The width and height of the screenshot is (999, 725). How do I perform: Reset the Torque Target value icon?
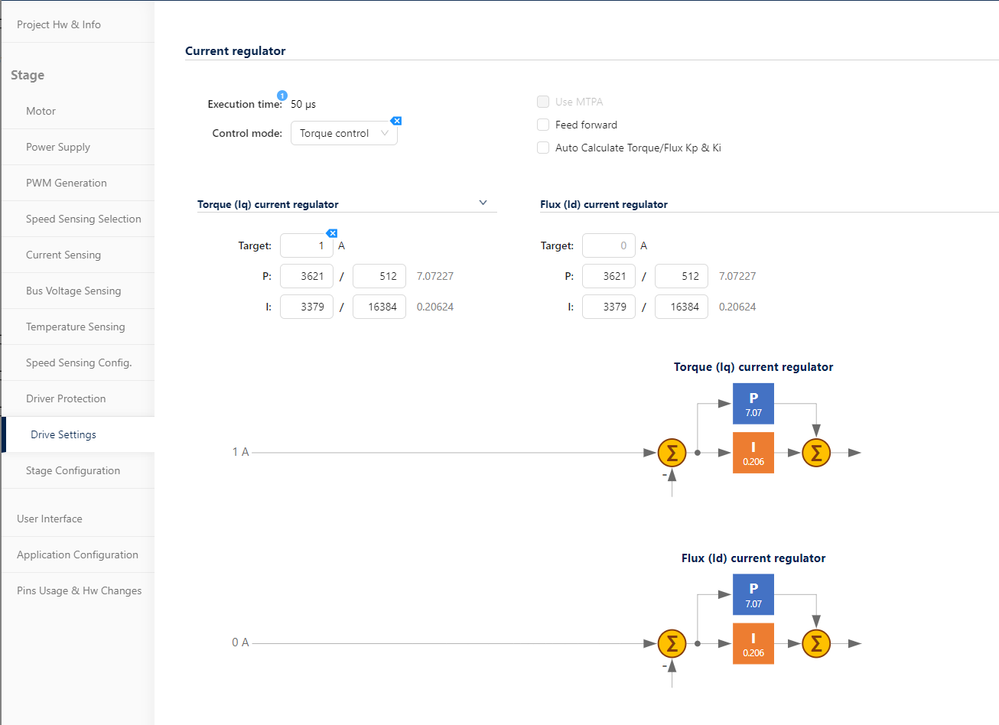pos(332,233)
